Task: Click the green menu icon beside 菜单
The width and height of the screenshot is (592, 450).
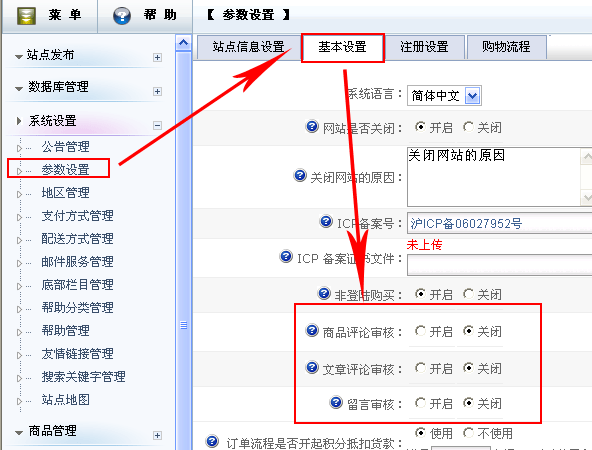Action: point(26,16)
